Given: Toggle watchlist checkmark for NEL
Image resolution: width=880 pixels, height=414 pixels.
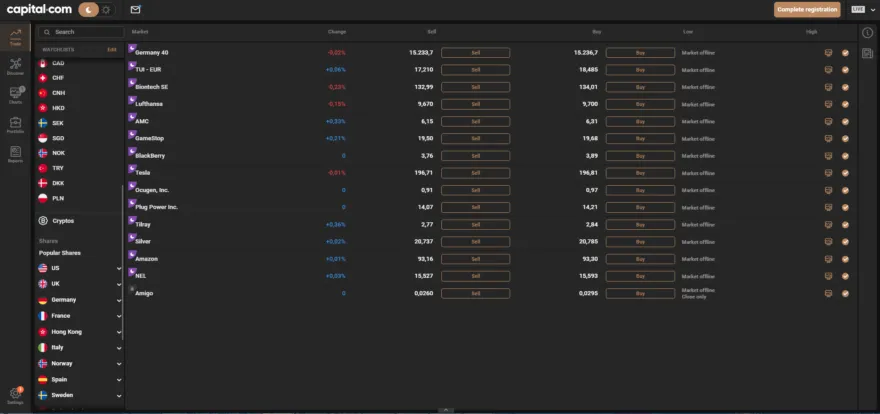Looking at the screenshot, I should pos(845,276).
